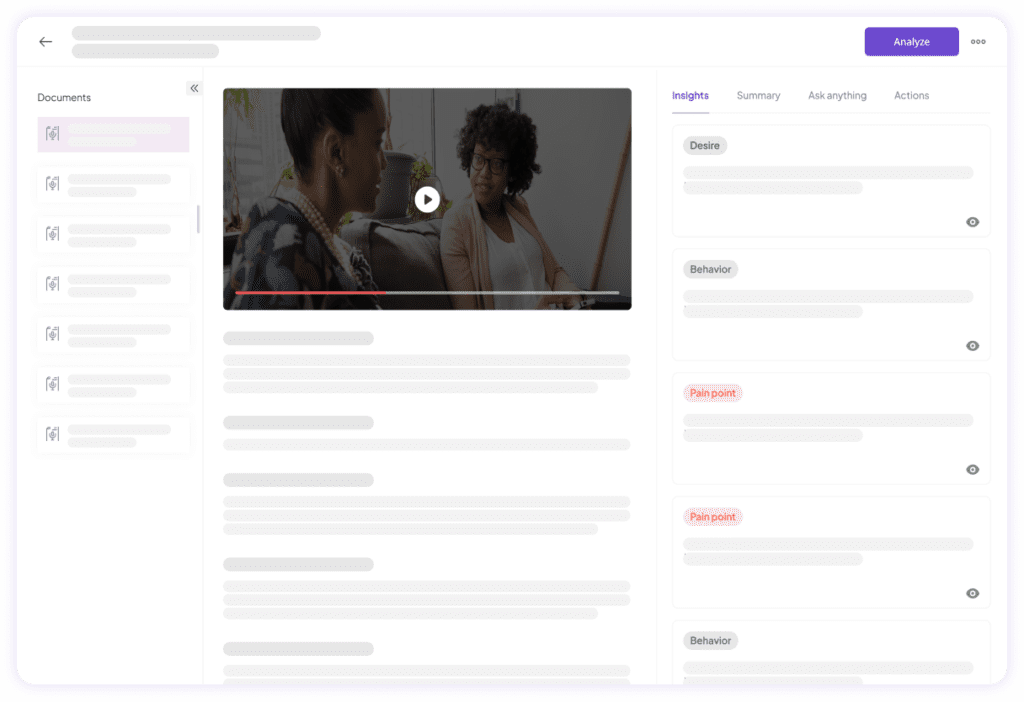Screen dimensions: 1024x702
Task: Toggle visibility on the first Pain point card
Action: (972, 470)
